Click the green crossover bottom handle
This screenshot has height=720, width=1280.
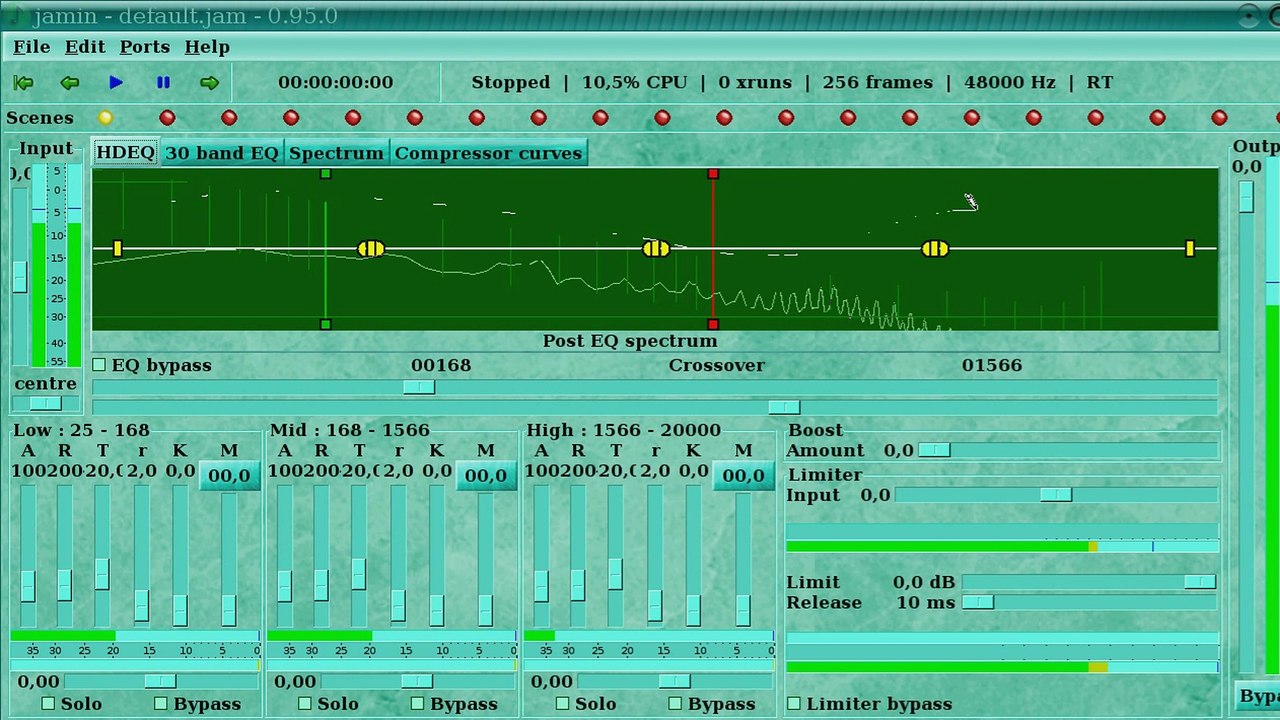pyautogui.click(x=325, y=324)
